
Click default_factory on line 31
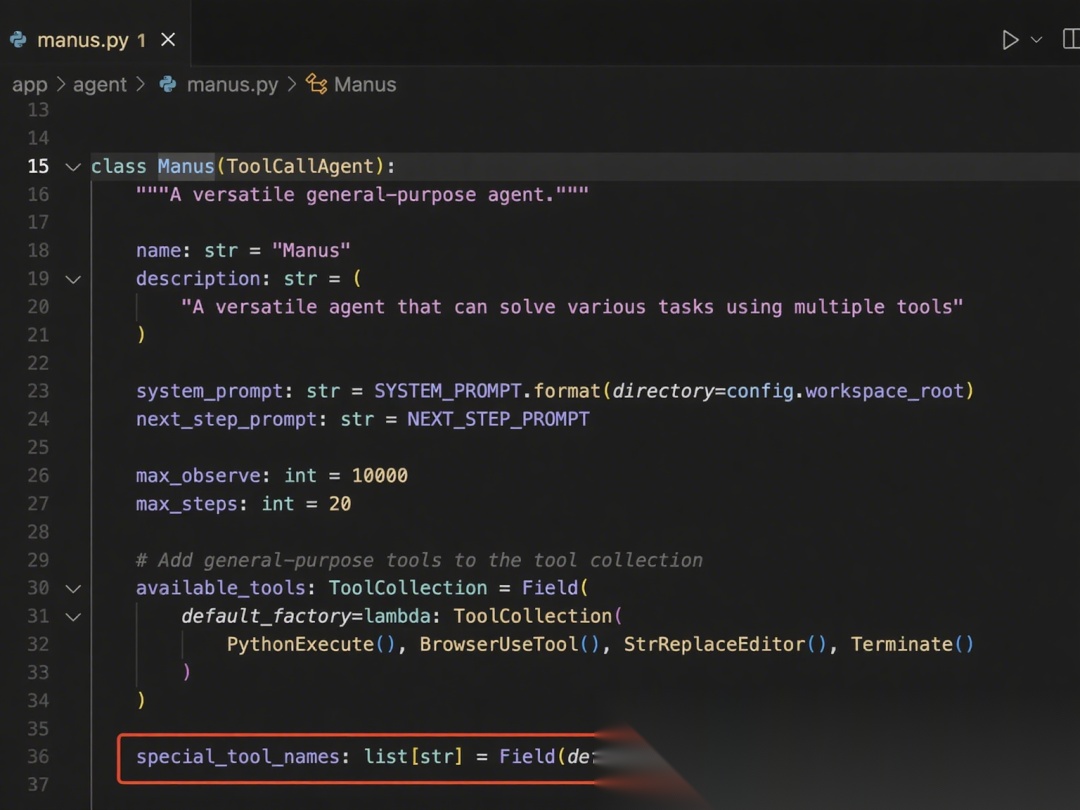pyautogui.click(x=266, y=616)
